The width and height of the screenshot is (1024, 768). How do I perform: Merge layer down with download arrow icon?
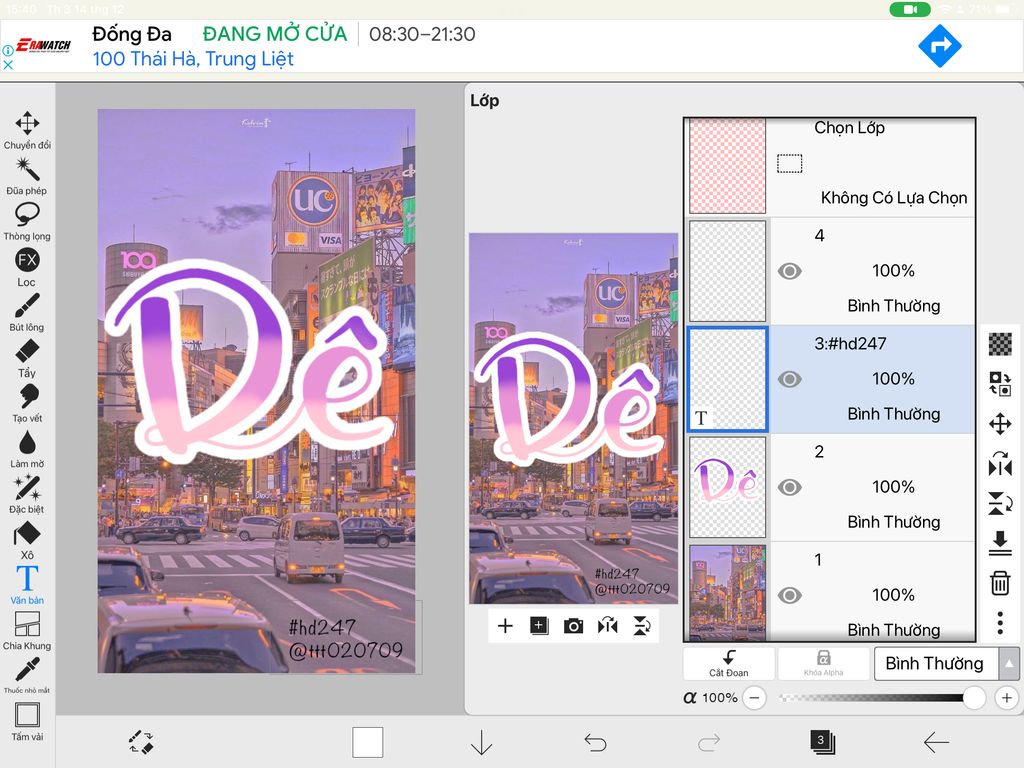pyautogui.click(x=1000, y=543)
